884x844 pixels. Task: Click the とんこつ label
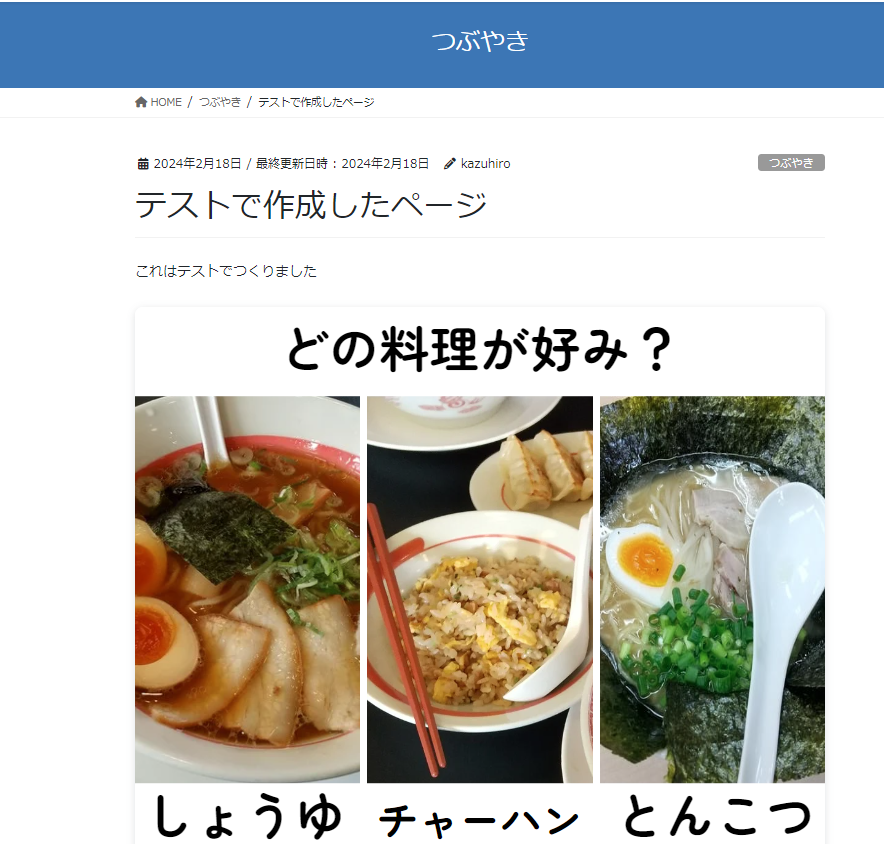(717, 816)
